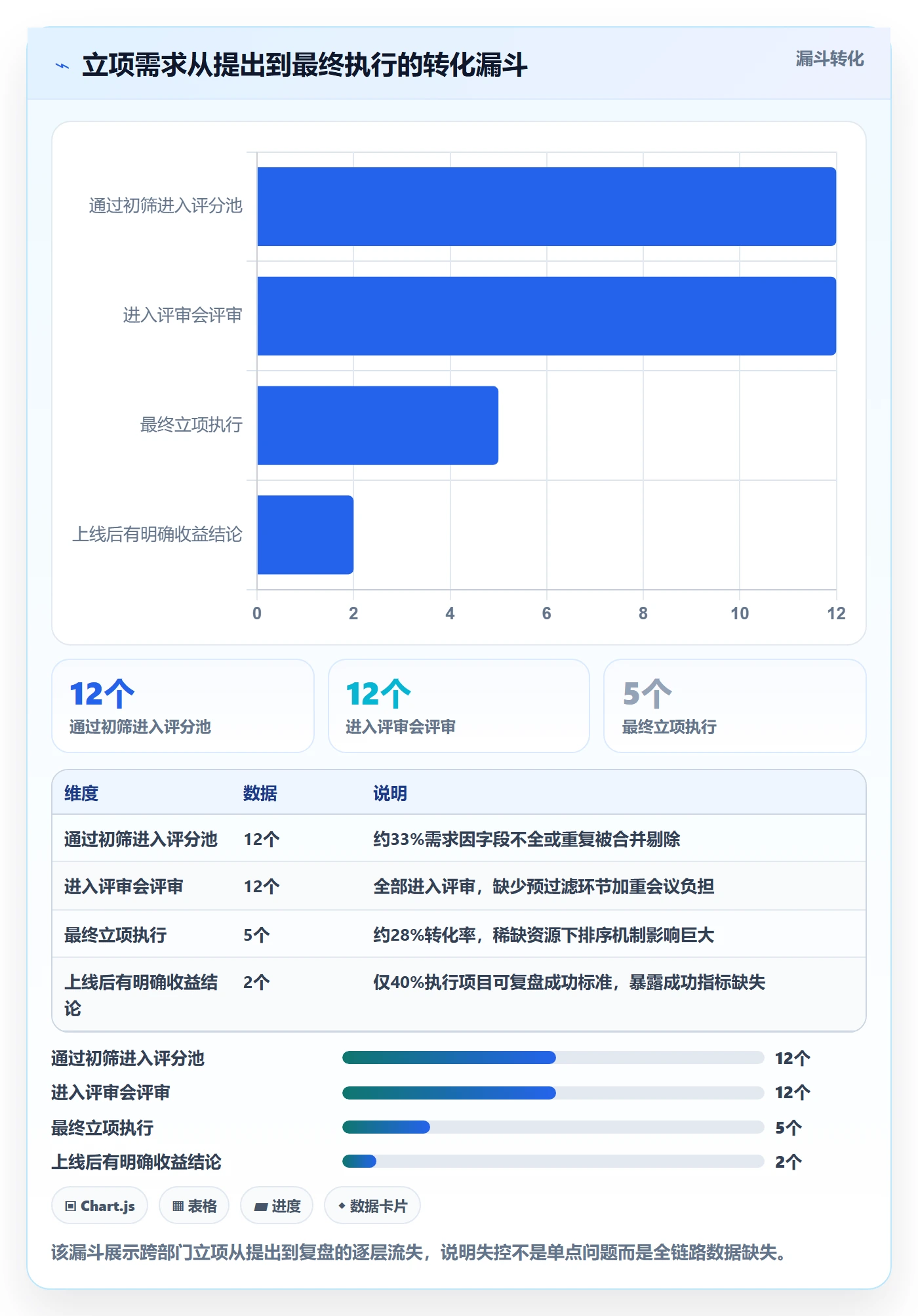Click the 上线后有明确收益结论 progress bar
Screen dimensions: 918x1316
point(553,1161)
